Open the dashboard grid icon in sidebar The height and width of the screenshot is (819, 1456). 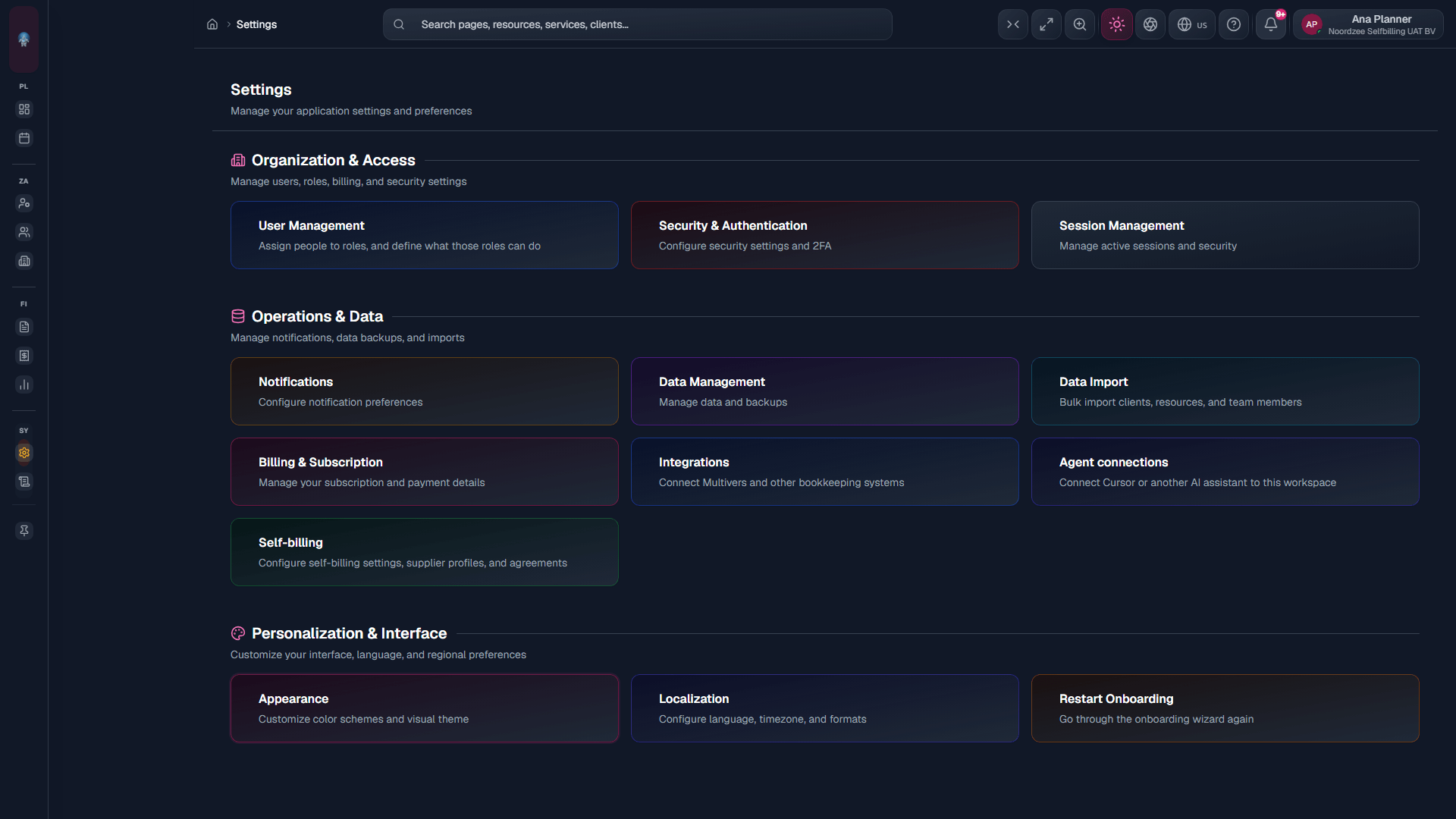pyautogui.click(x=24, y=109)
